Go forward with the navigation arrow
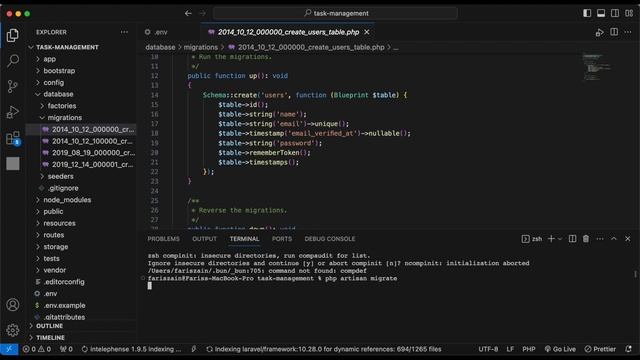Screen dimensions: 640x360 pos(202,13)
